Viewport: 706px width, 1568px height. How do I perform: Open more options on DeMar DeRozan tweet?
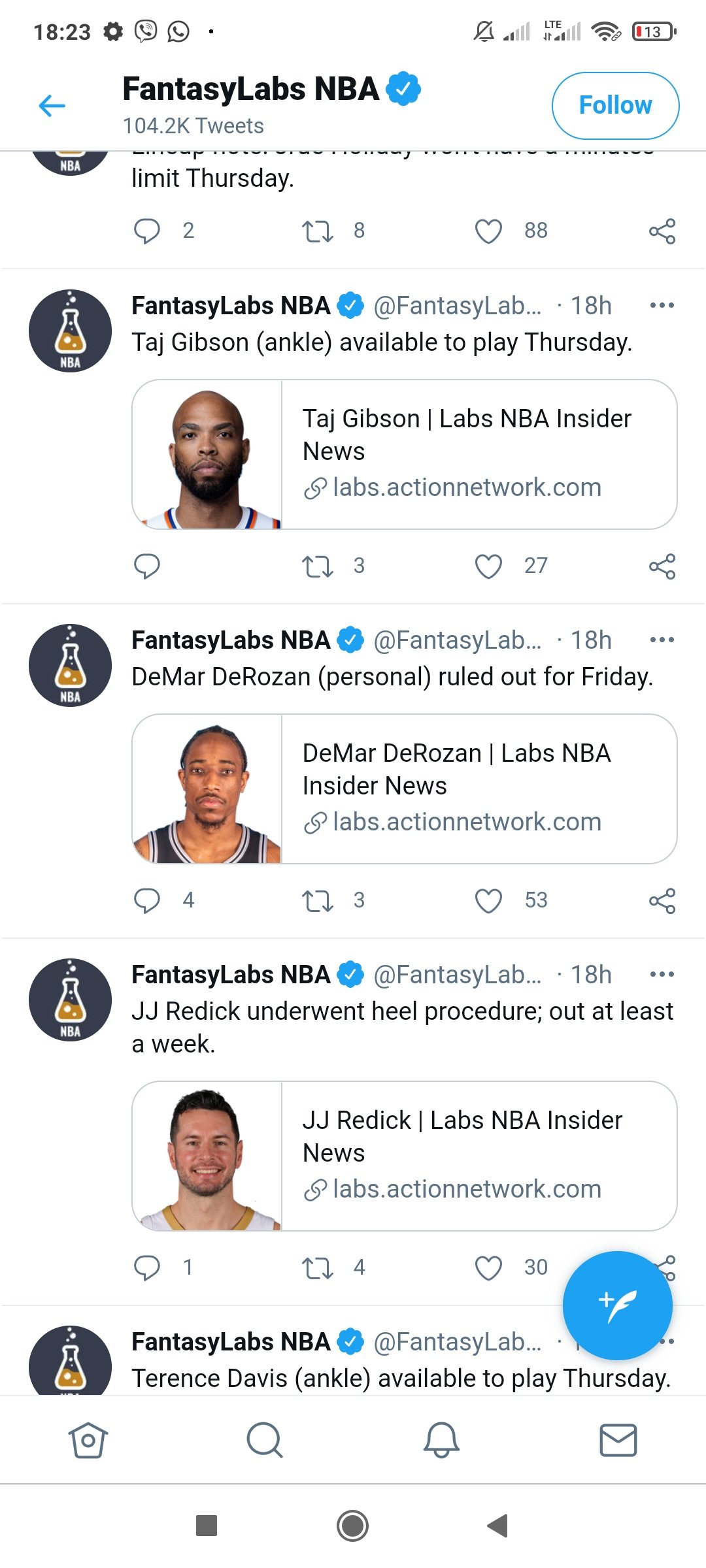coord(662,640)
